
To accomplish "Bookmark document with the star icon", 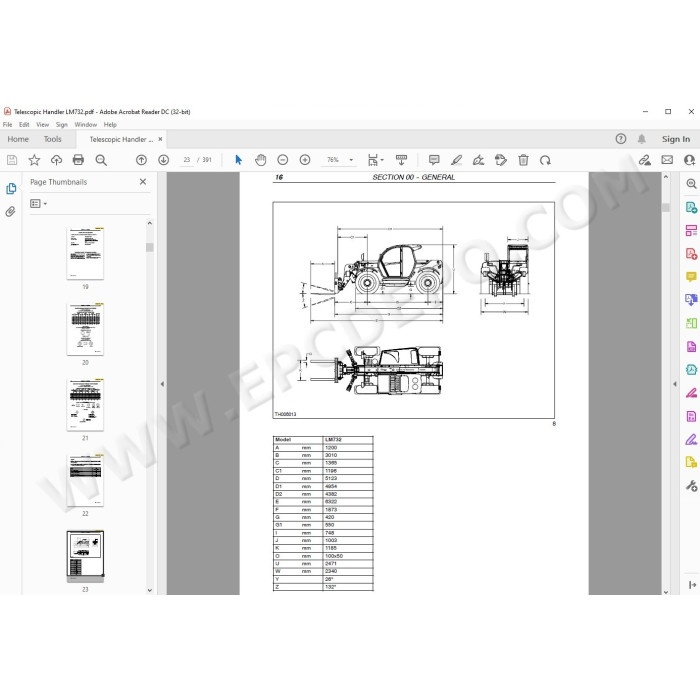I will click(x=34, y=160).
